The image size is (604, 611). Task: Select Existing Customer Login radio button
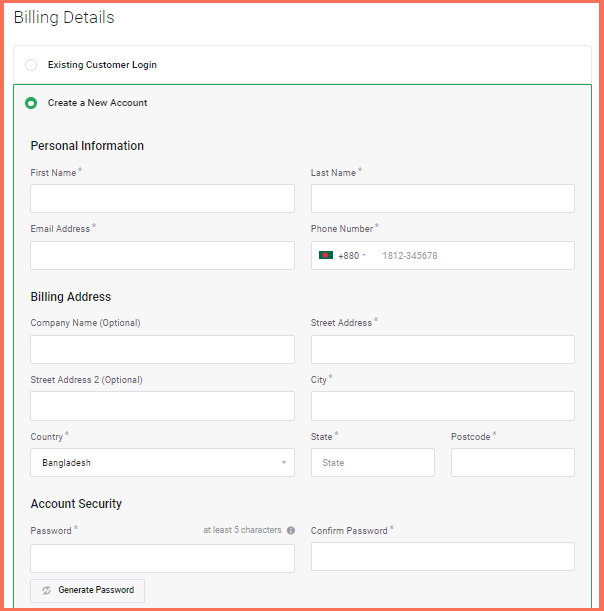pyautogui.click(x=31, y=65)
